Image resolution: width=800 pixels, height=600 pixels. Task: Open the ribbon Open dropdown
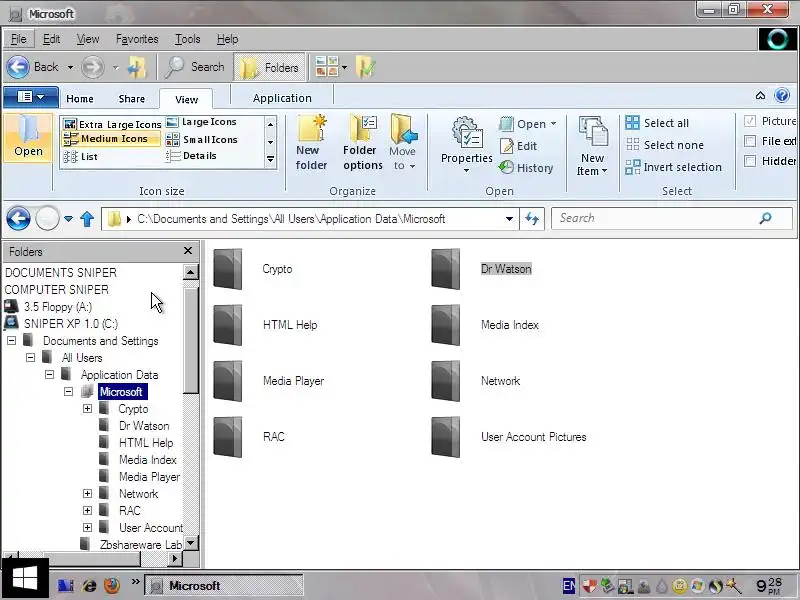pos(554,124)
